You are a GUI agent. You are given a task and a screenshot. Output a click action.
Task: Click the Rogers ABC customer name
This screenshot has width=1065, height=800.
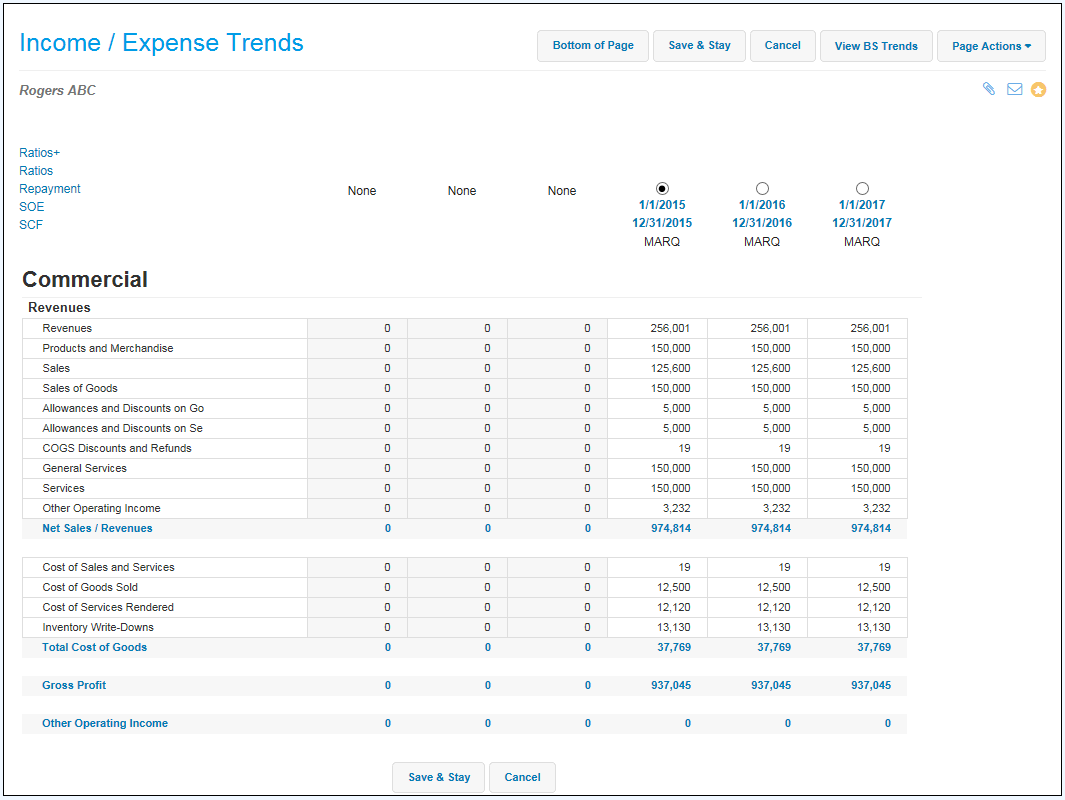click(x=58, y=90)
